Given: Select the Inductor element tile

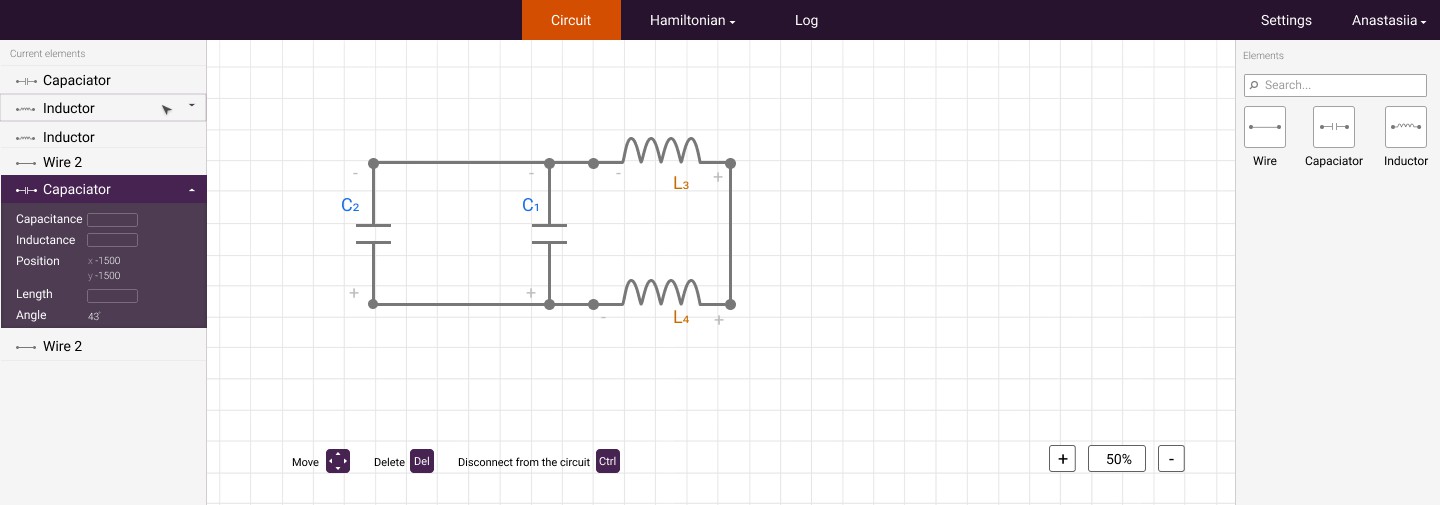Looking at the screenshot, I should (1405, 127).
